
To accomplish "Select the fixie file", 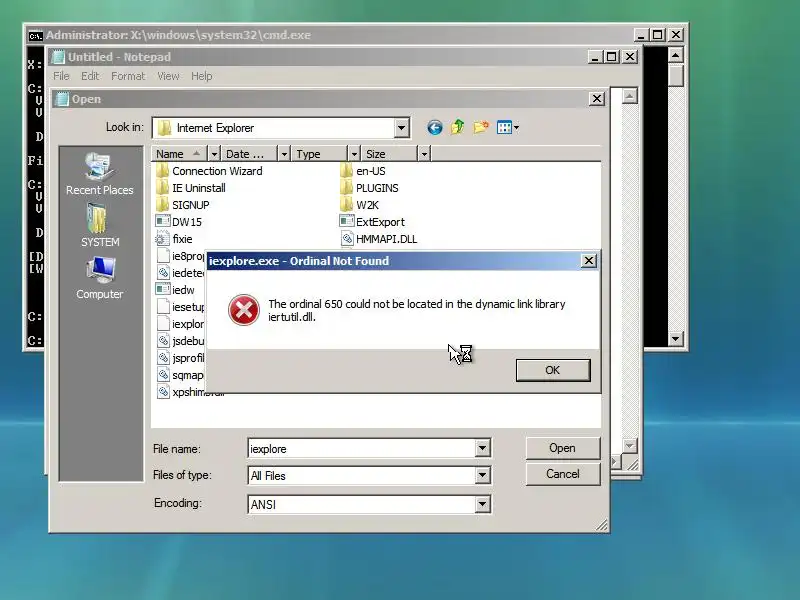I will [174, 239].
